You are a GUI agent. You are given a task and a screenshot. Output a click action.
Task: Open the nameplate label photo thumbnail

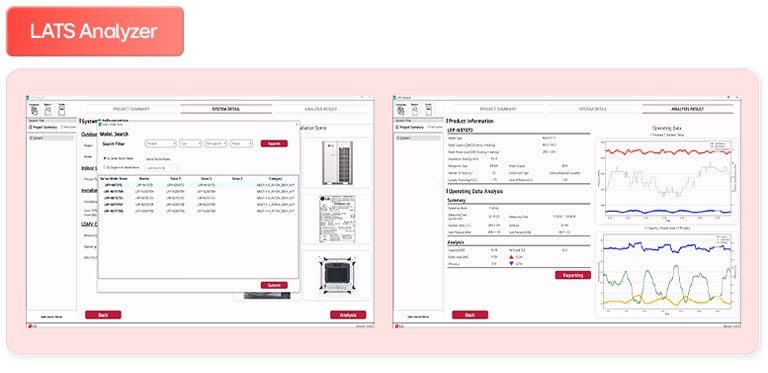(x=337, y=219)
